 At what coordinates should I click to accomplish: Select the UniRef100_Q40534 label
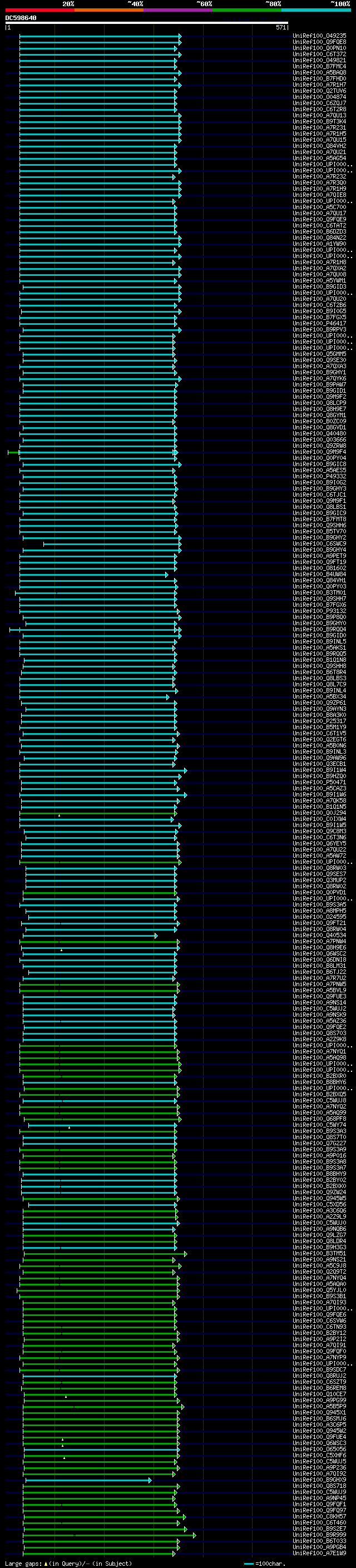pos(319,935)
